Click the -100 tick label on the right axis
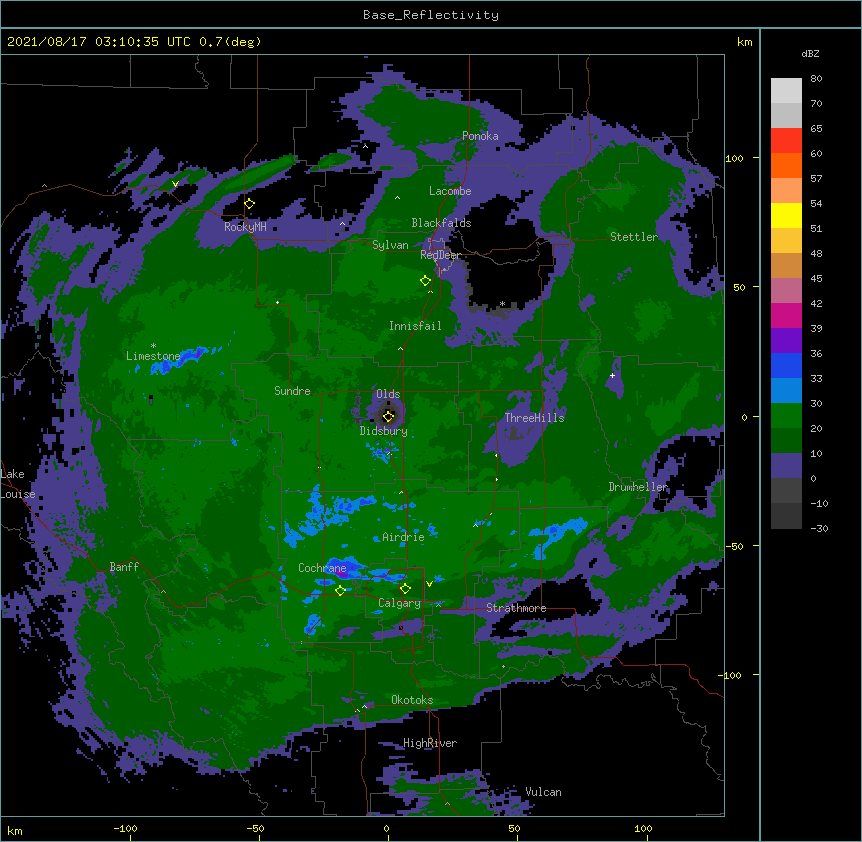Screen dimensions: 862x842 click(731, 675)
